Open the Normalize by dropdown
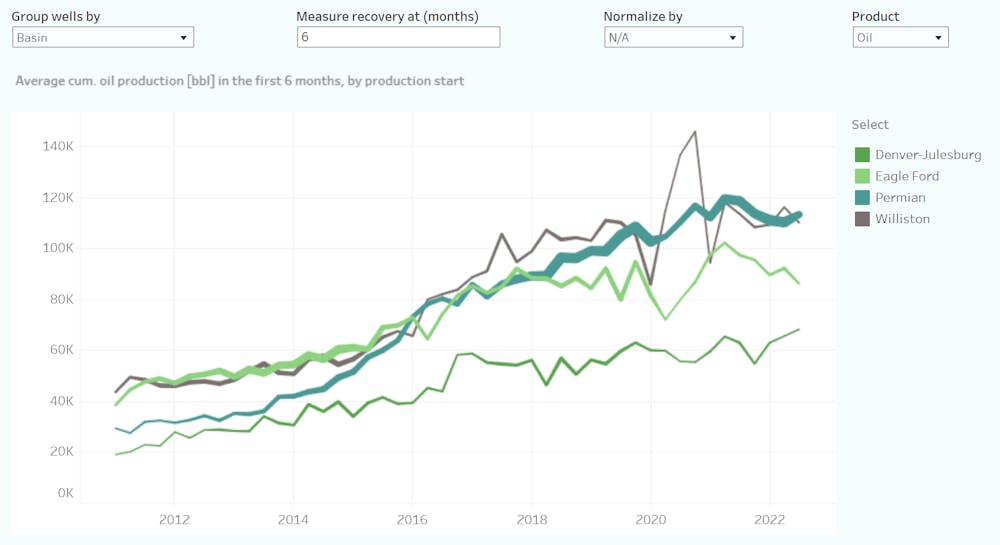 [x=673, y=37]
